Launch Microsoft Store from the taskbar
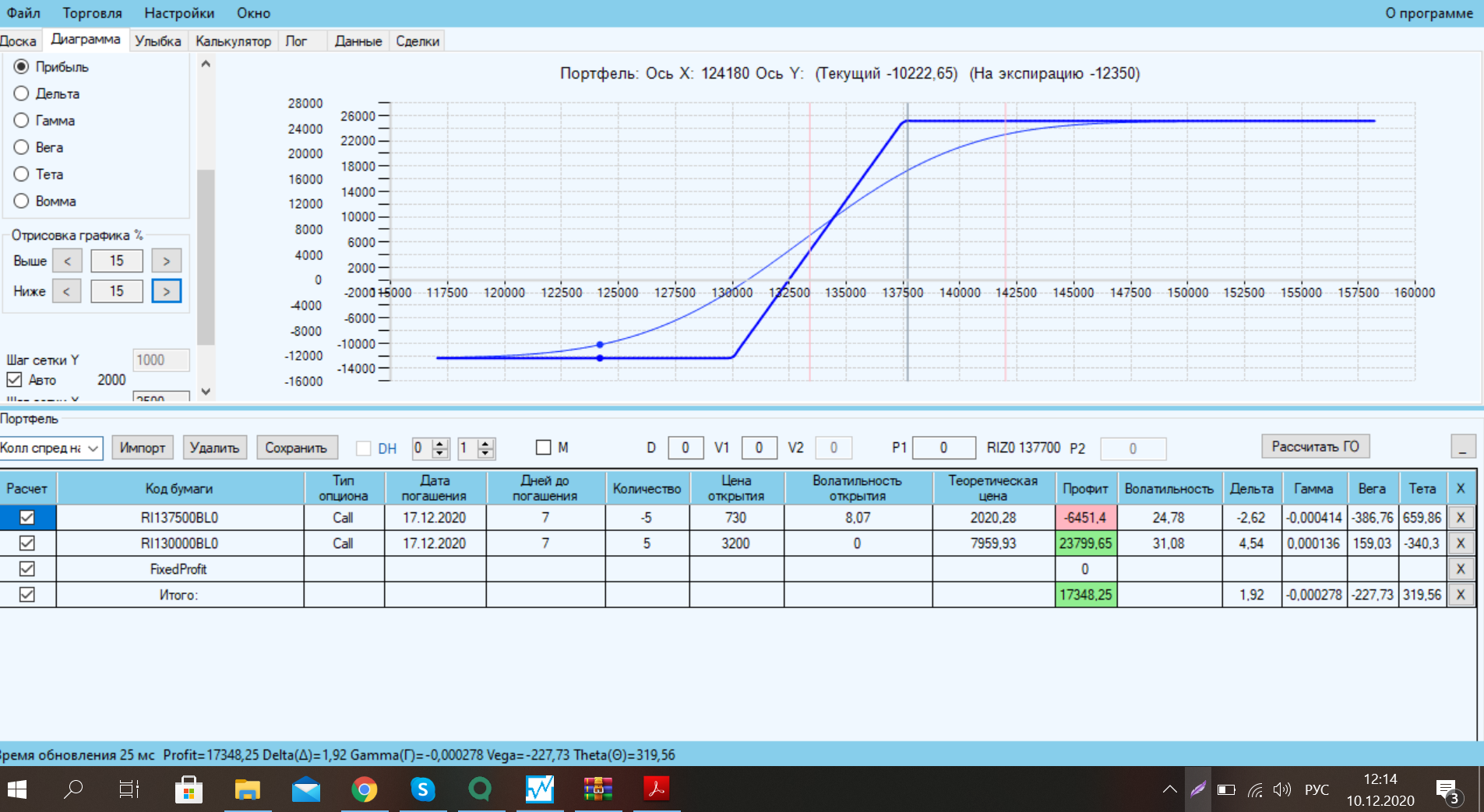This screenshot has height=812, width=1484. (189, 789)
